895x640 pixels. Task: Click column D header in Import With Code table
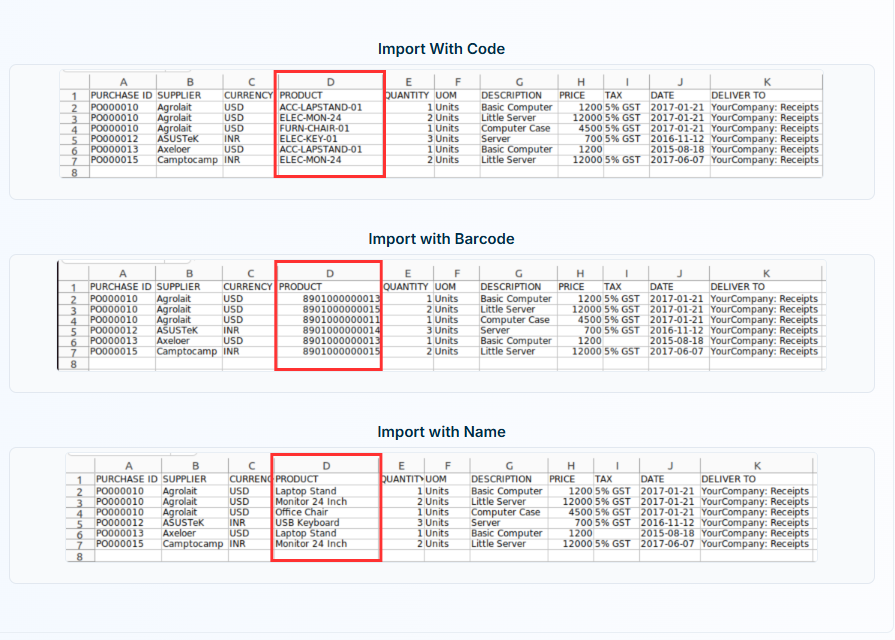(x=330, y=82)
